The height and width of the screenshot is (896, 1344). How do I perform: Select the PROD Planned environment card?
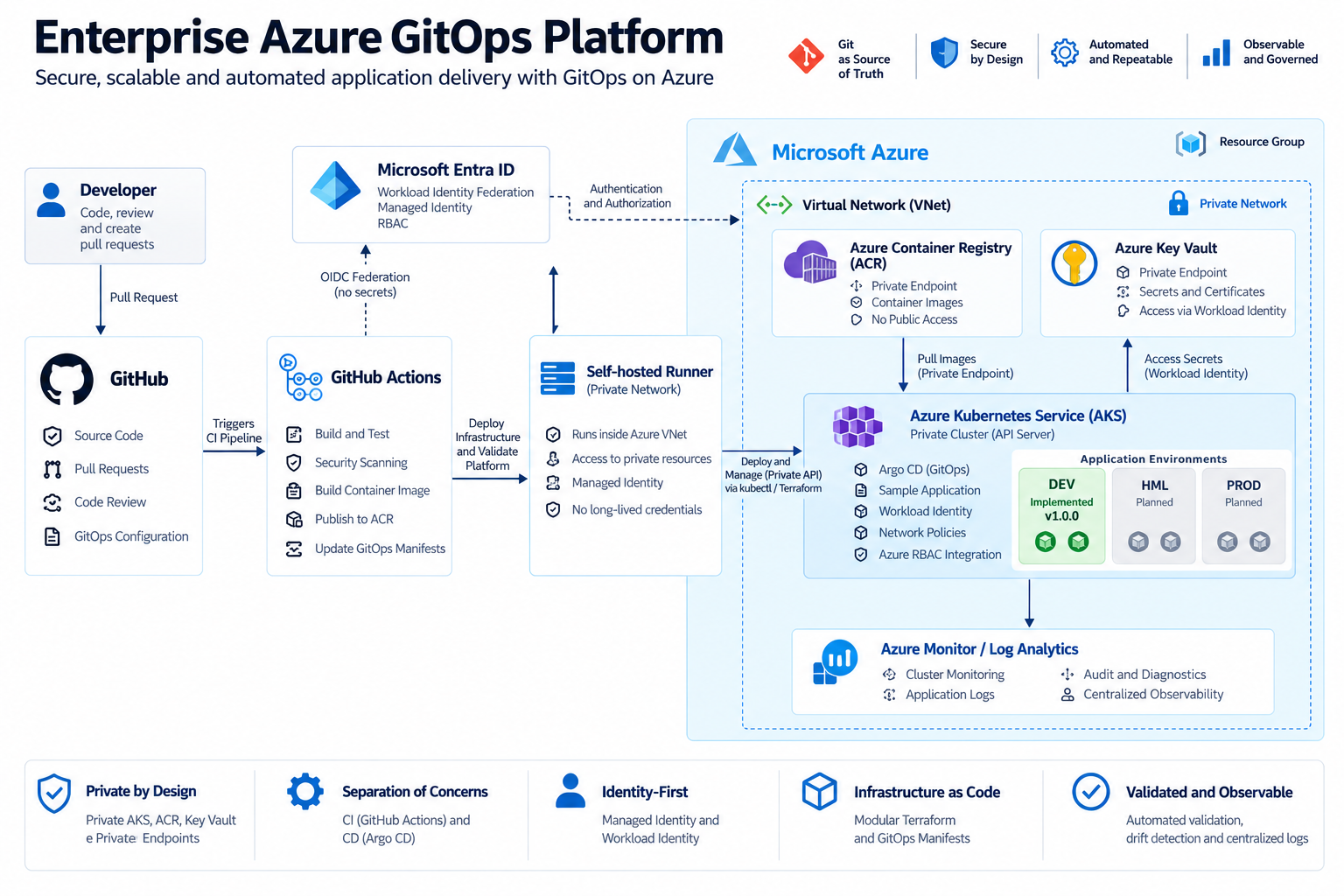coord(1243,515)
